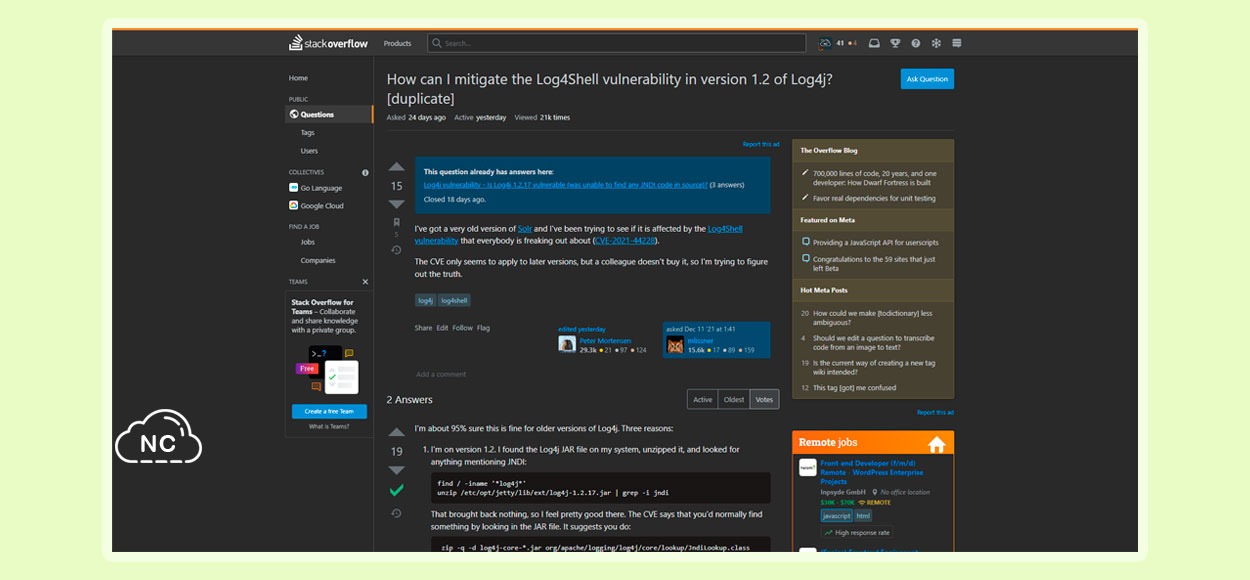Open the '[todictionary] less ambiguous' meta post
Viewport: 1250px width, 580px height.
tap(873, 318)
